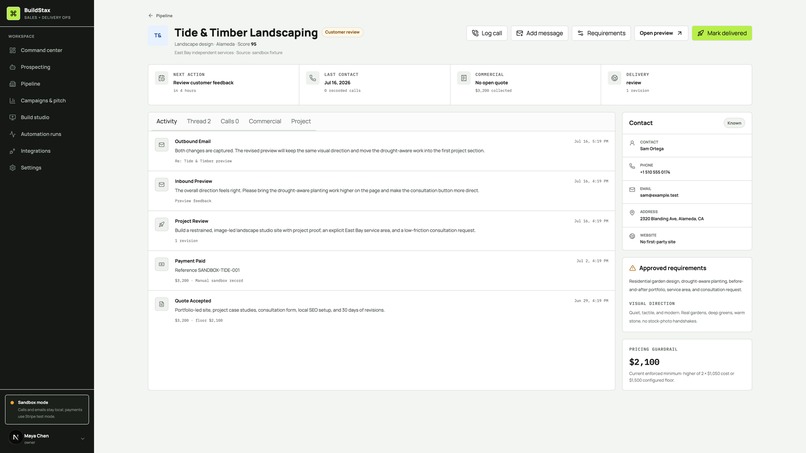Click the Approved requirements warning icon
The height and width of the screenshot is (453, 806).
(x=632, y=268)
